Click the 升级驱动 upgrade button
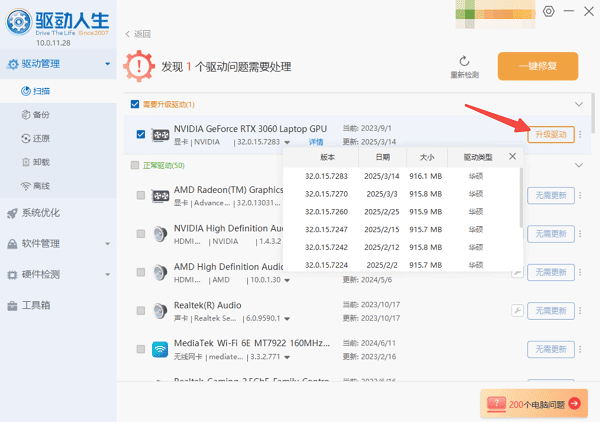 click(551, 134)
